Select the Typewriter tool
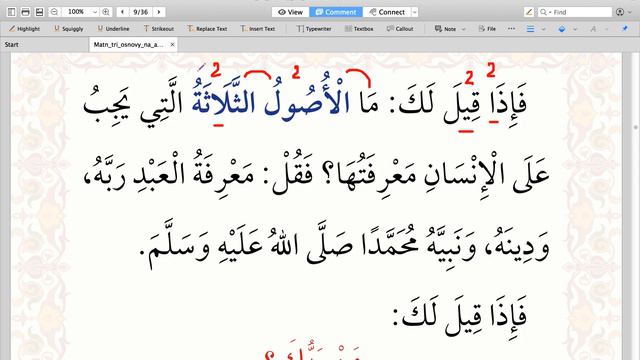Image resolution: width=640 pixels, height=360 pixels. pos(314,29)
